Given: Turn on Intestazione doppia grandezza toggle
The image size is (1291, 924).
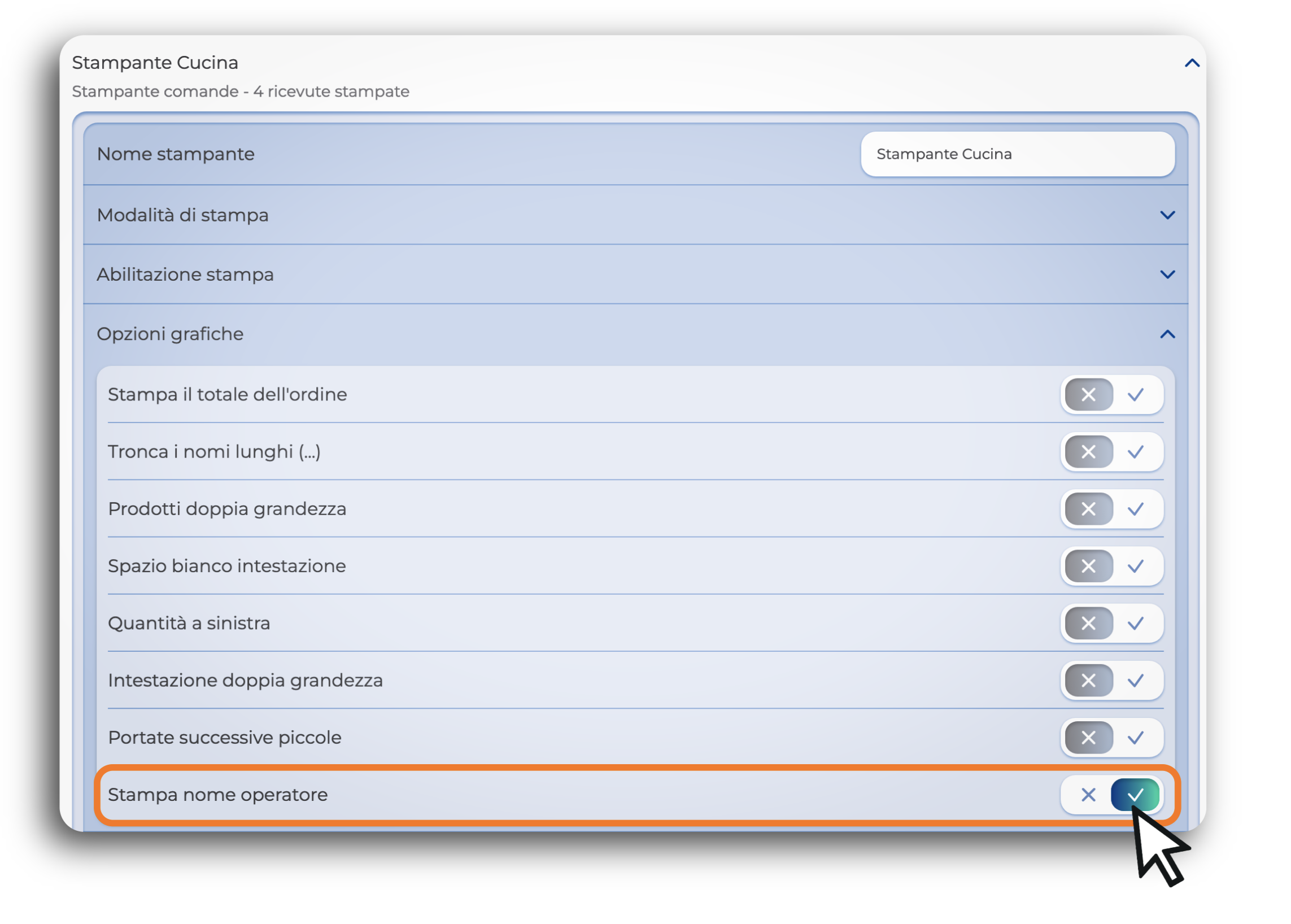Looking at the screenshot, I should click(x=1135, y=681).
